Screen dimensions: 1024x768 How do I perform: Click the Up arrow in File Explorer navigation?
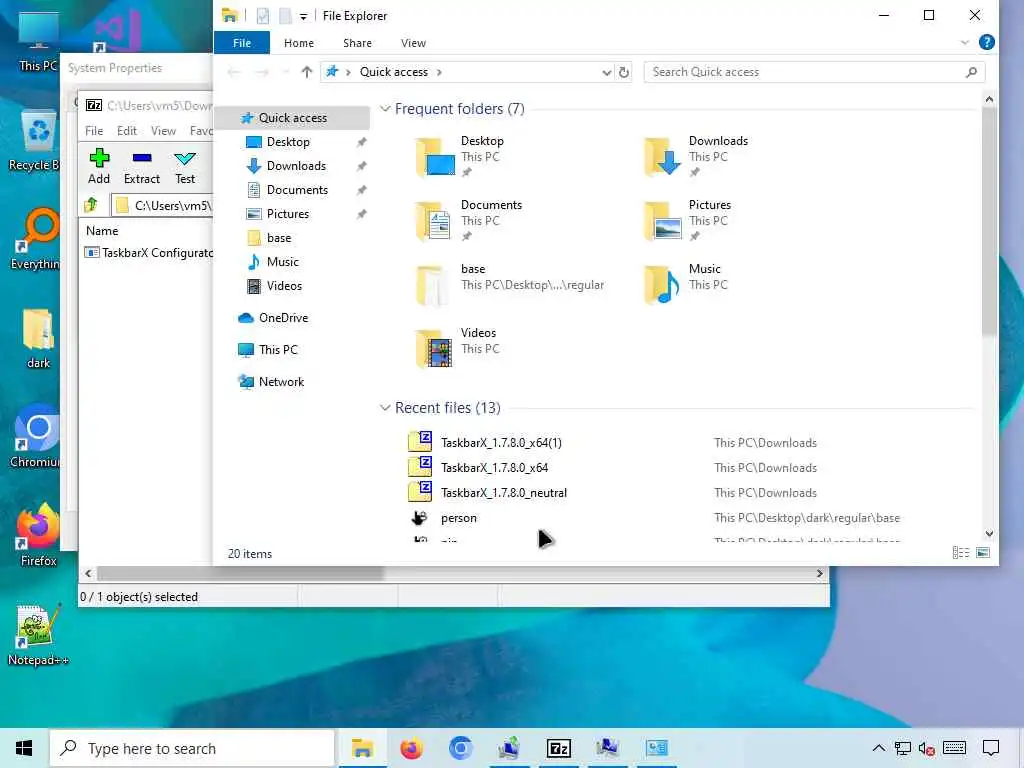coord(306,72)
